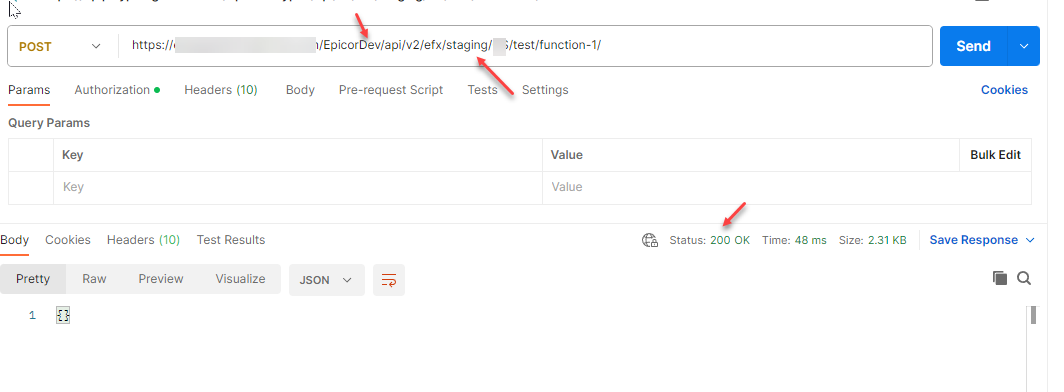Screen dimensions: 1064x392
Task: Open the JSON format dropdown
Action: (x=326, y=280)
